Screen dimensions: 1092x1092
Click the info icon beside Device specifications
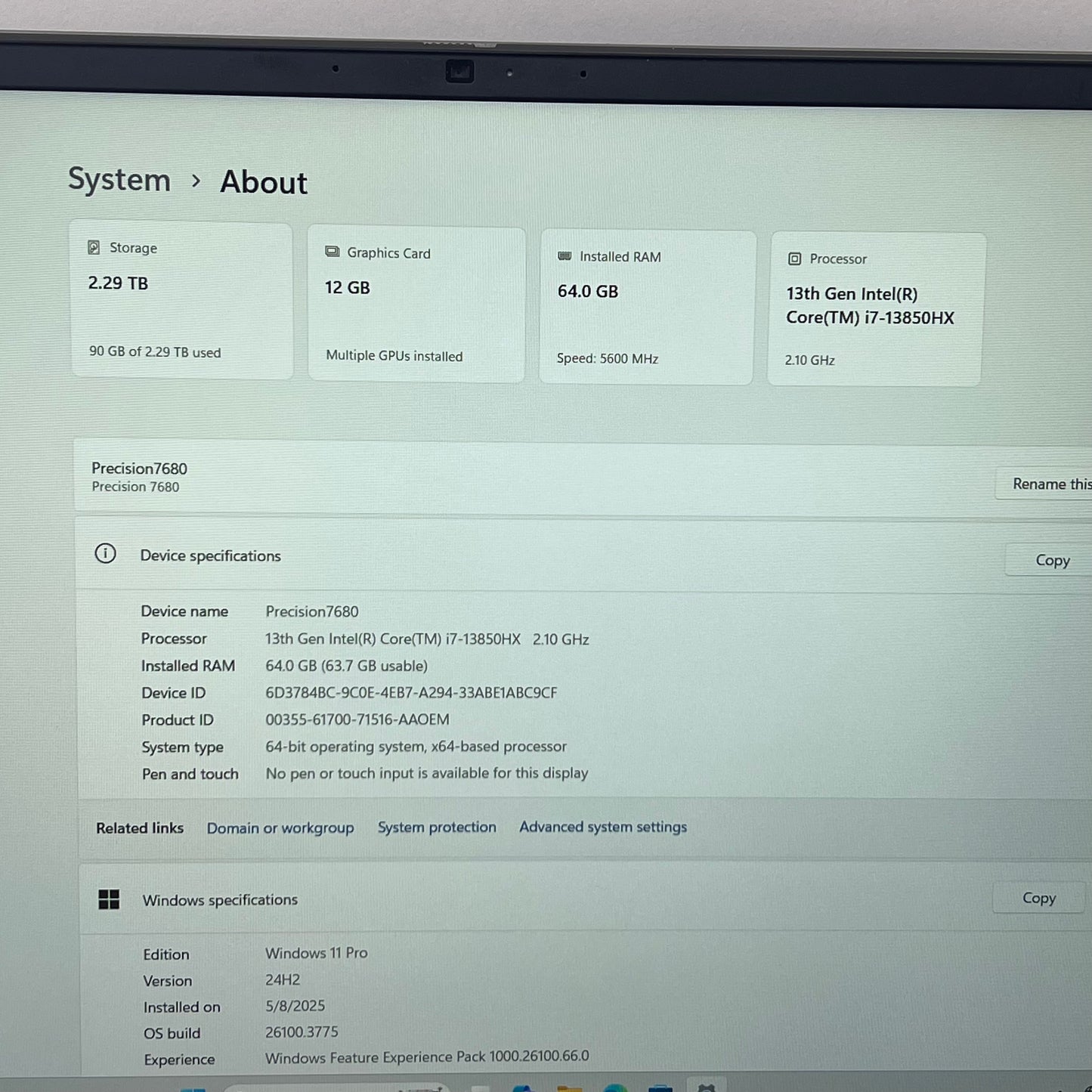pyautogui.click(x=106, y=554)
